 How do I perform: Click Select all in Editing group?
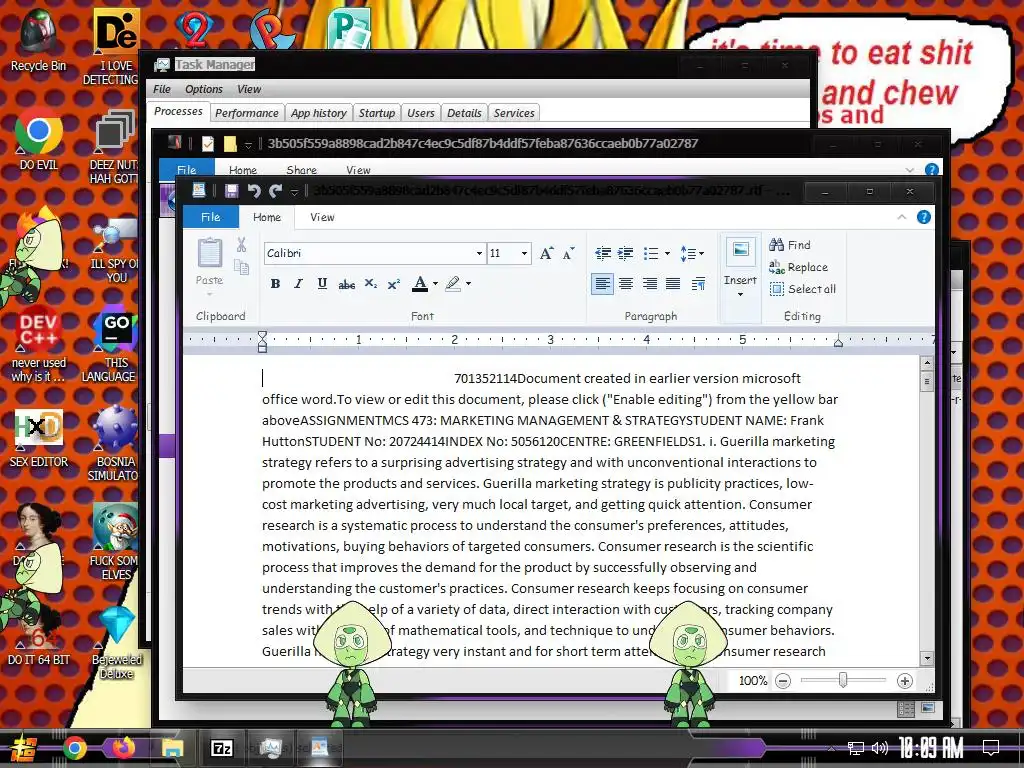(x=803, y=289)
